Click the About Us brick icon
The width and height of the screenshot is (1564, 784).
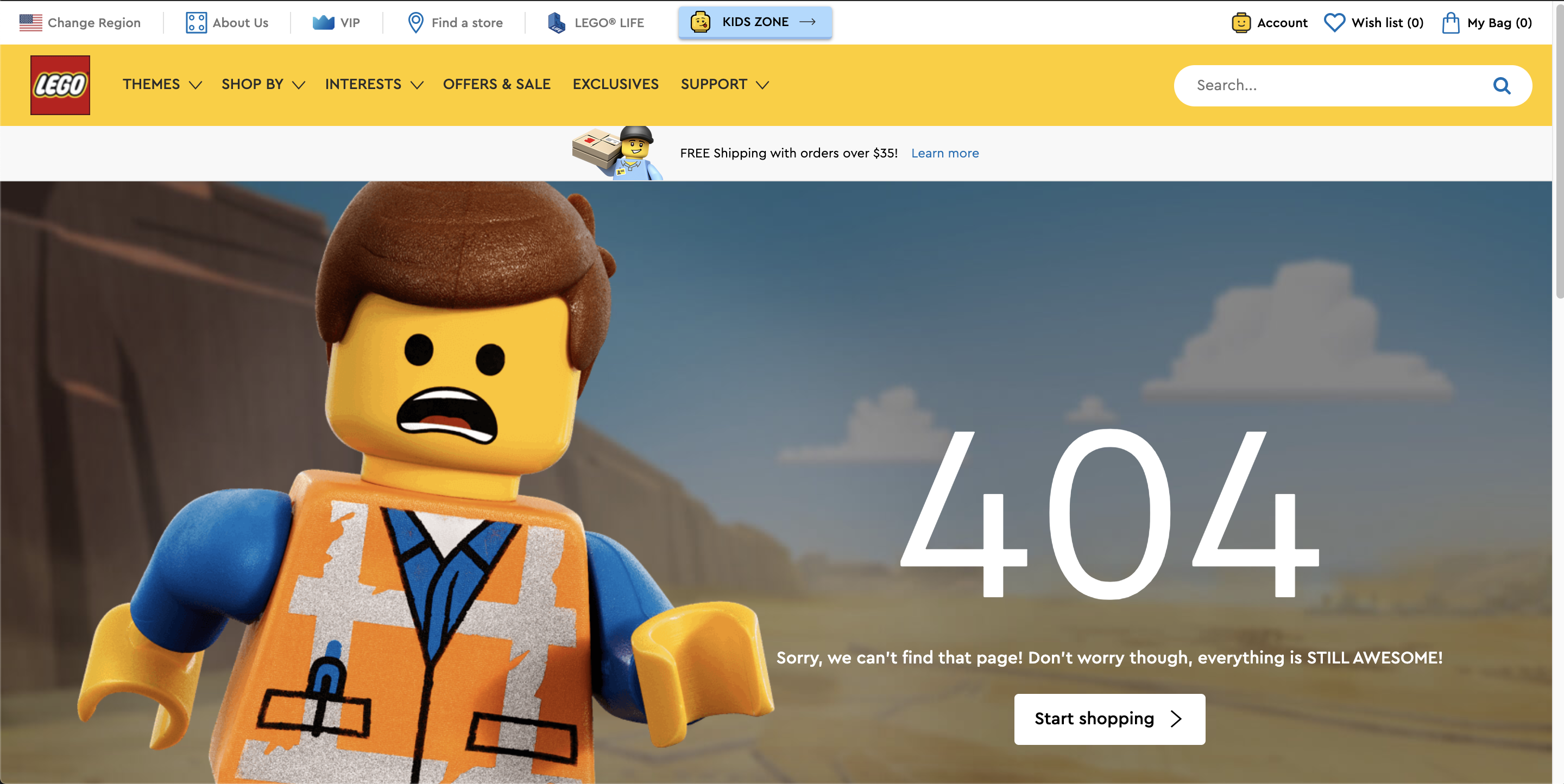pyautogui.click(x=196, y=22)
